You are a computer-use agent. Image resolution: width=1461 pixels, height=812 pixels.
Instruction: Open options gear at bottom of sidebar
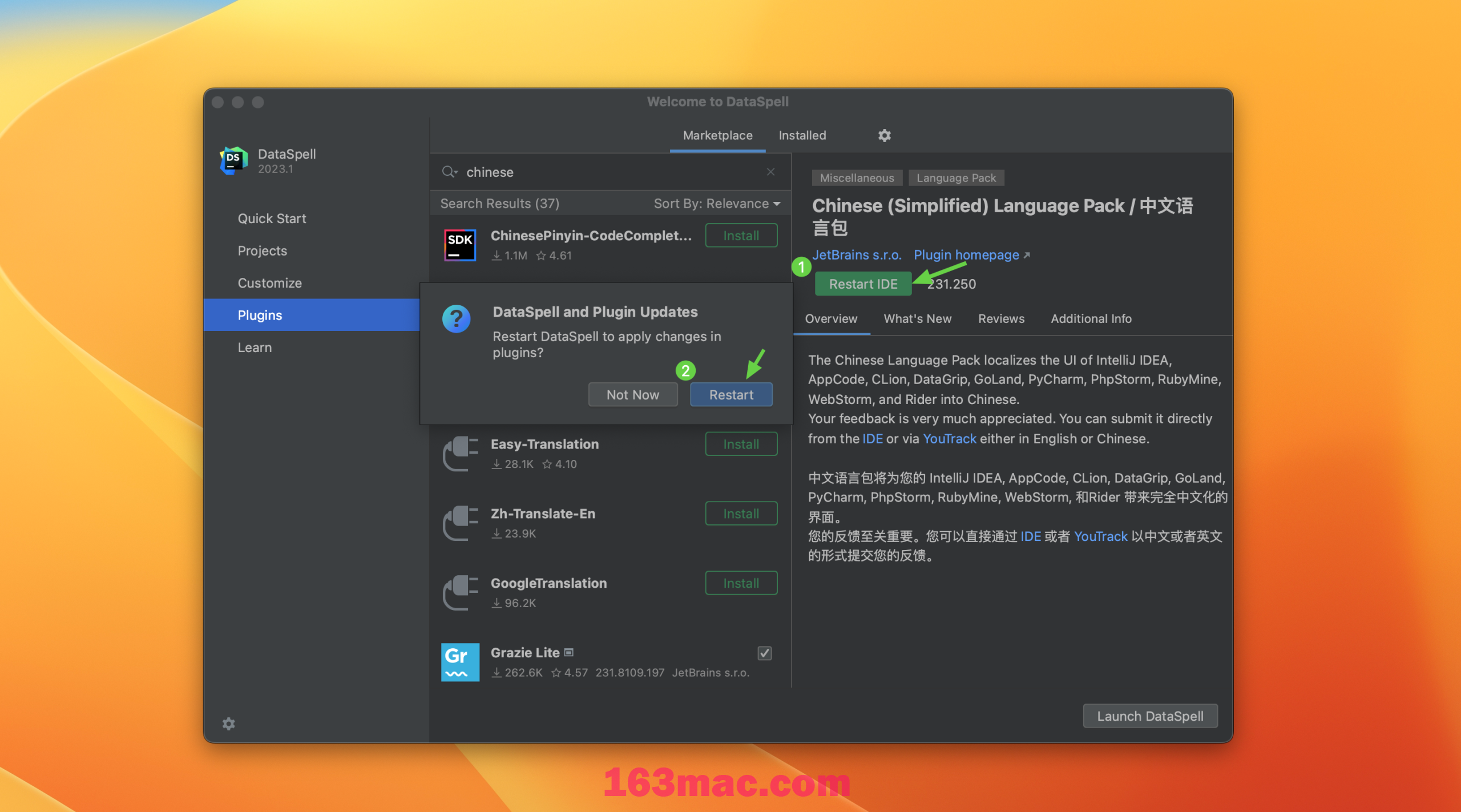point(228,724)
